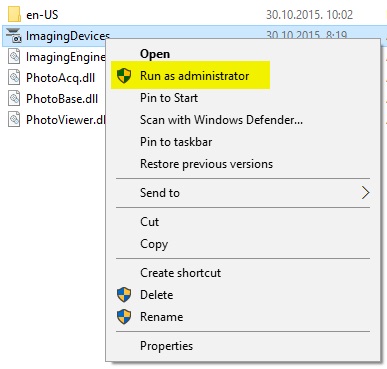Choose Open from the context menu

(x=155, y=54)
